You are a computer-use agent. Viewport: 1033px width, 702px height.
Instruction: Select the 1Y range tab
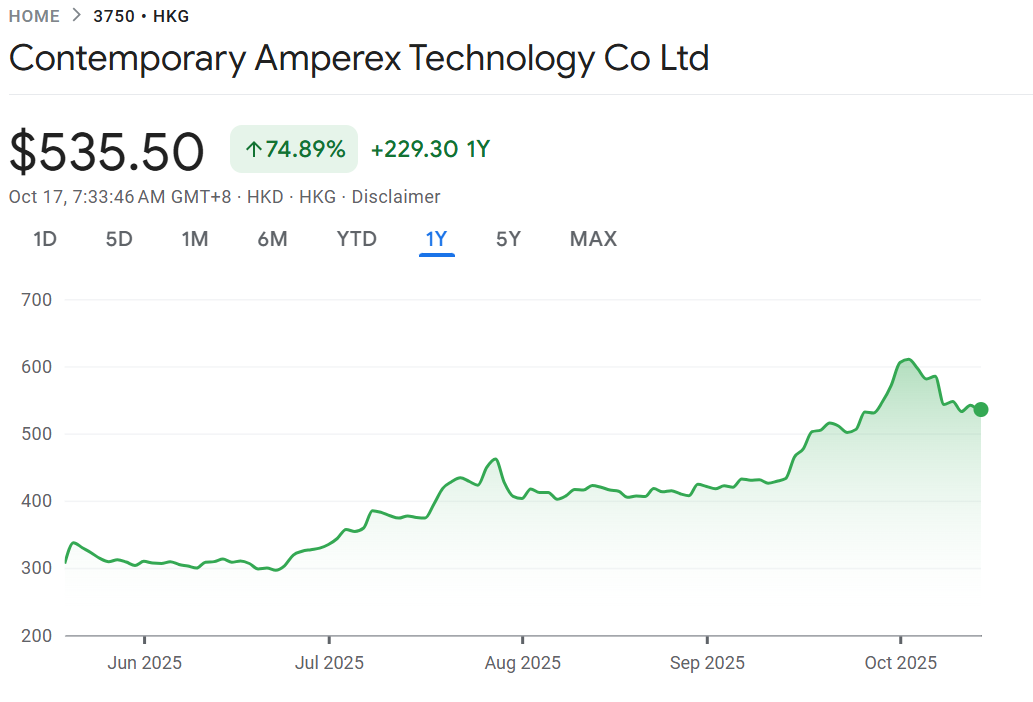point(437,239)
